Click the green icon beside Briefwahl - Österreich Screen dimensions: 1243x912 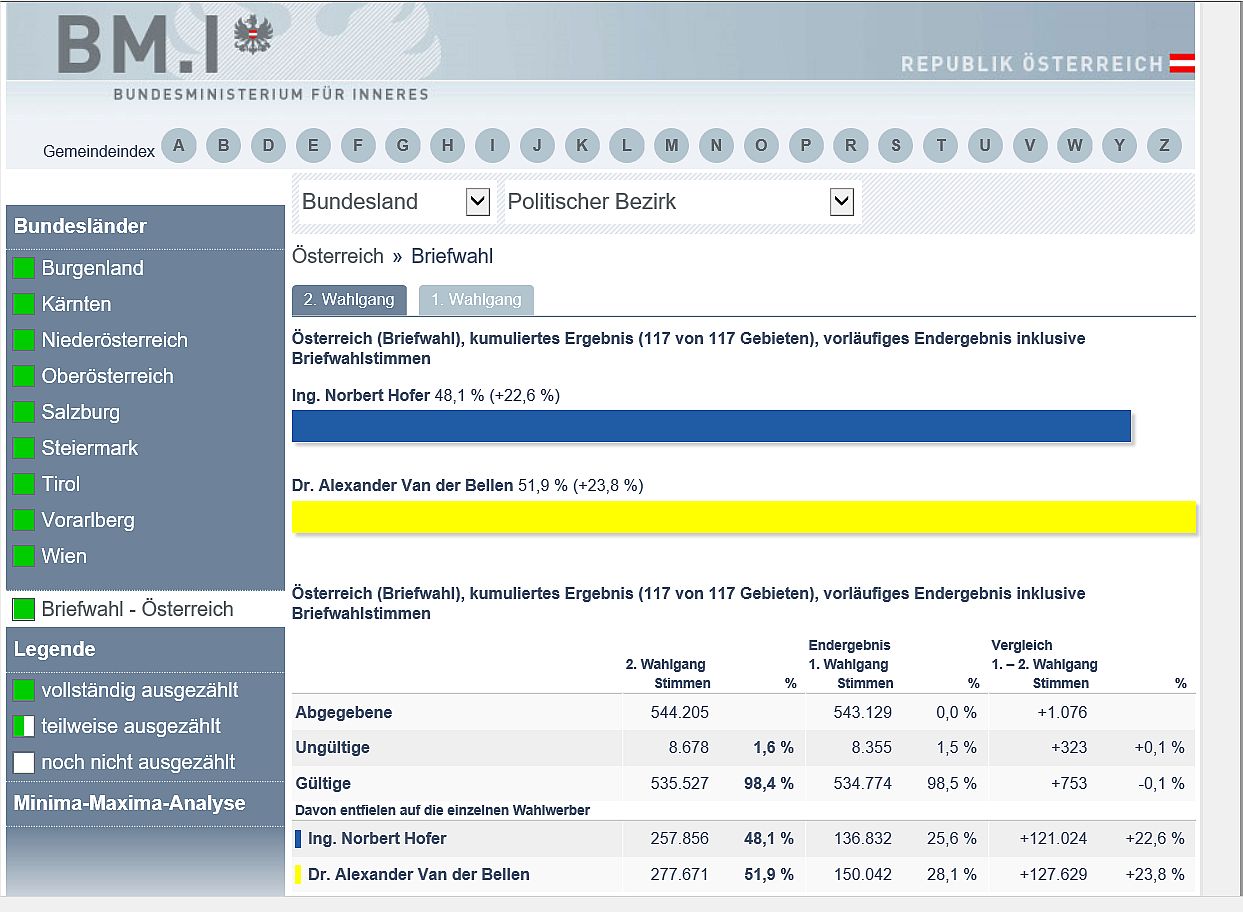click(24, 609)
